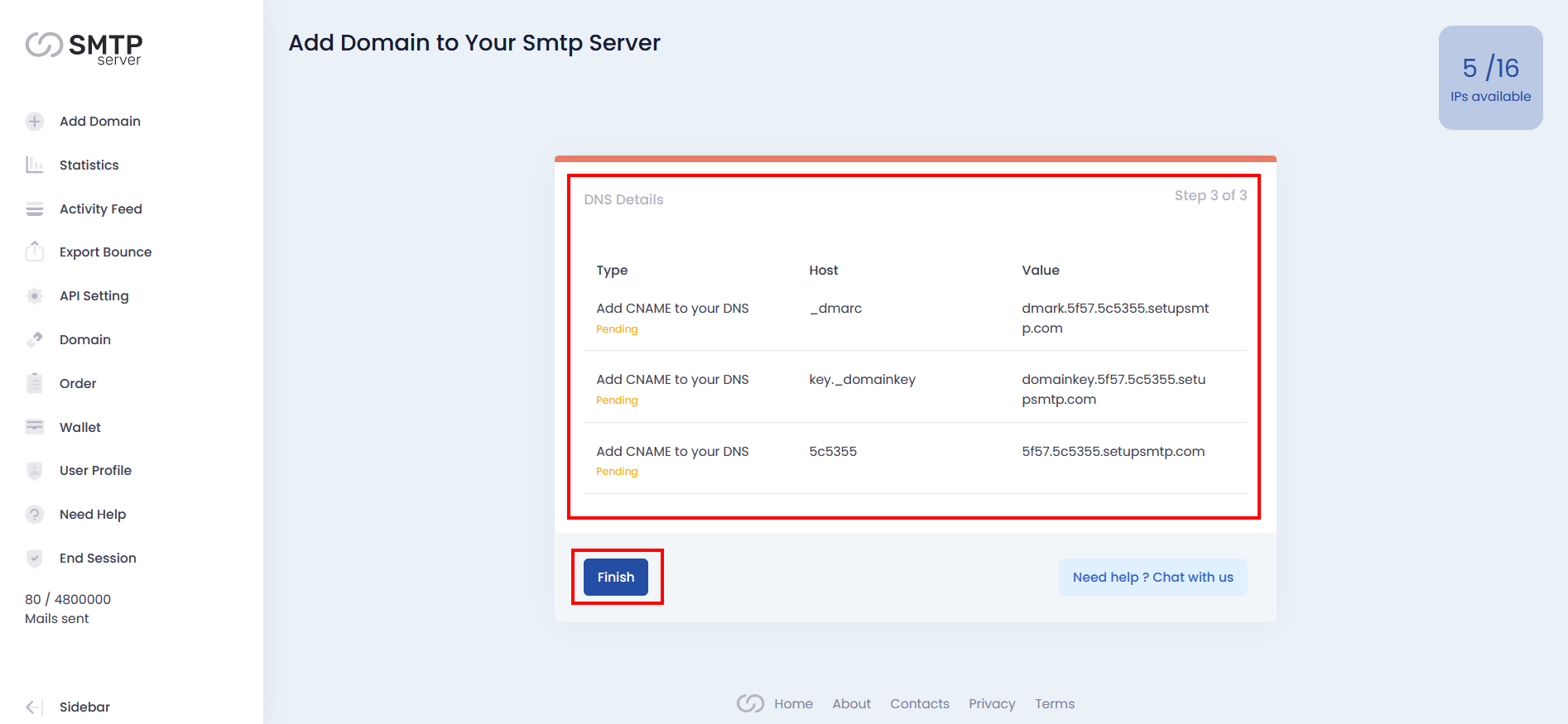Click the User Profile shield icon

(x=34, y=471)
